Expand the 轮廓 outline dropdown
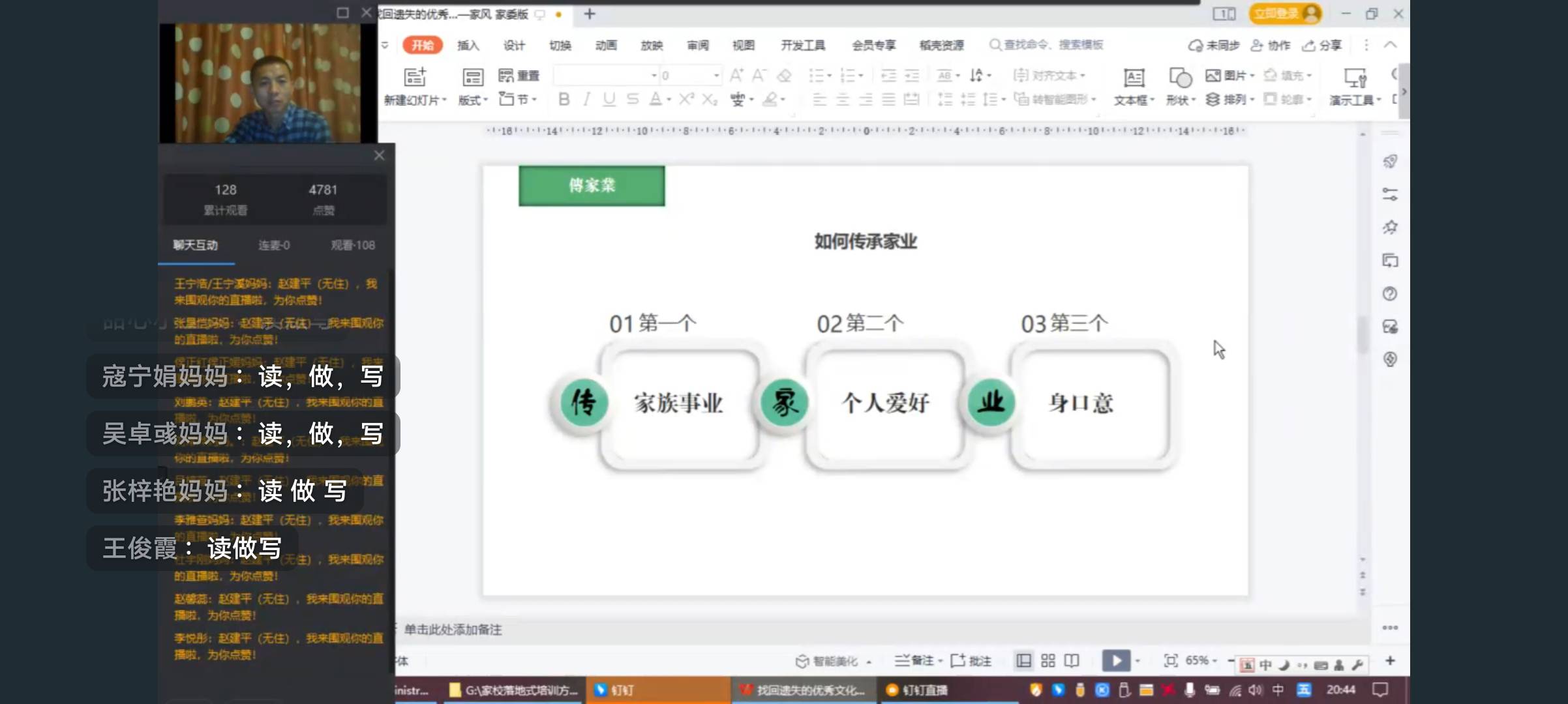Screen dimensions: 1568x704 tap(1288, 99)
